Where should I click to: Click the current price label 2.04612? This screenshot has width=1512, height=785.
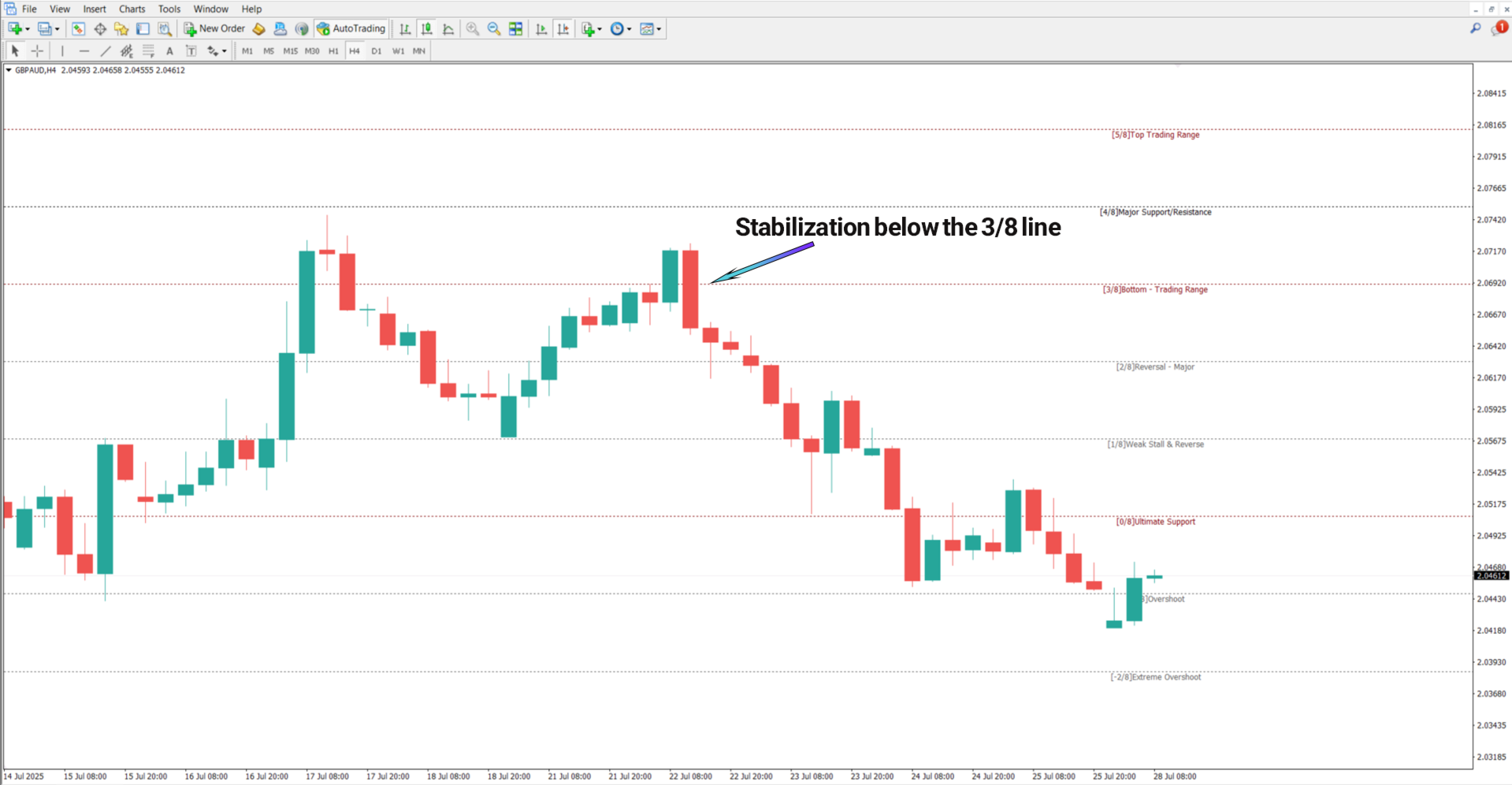click(x=1492, y=575)
